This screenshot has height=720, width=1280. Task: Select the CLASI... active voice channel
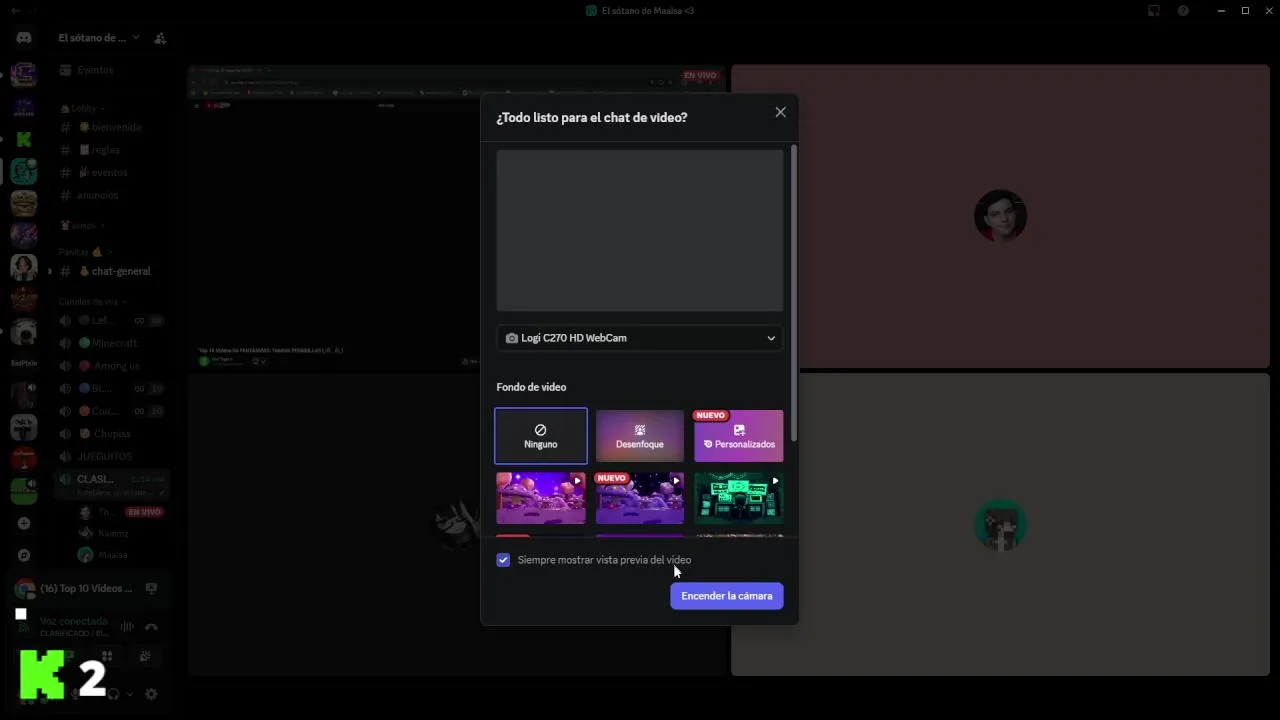[x=112, y=484]
